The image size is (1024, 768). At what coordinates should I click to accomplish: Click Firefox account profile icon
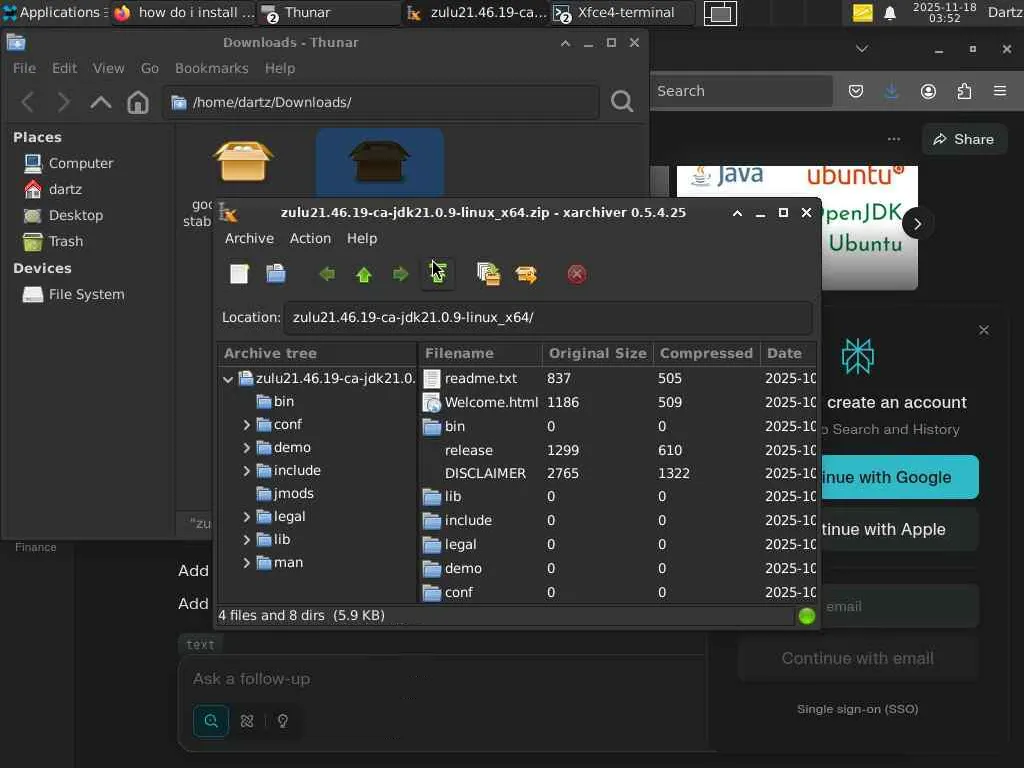(x=928, y=91)
